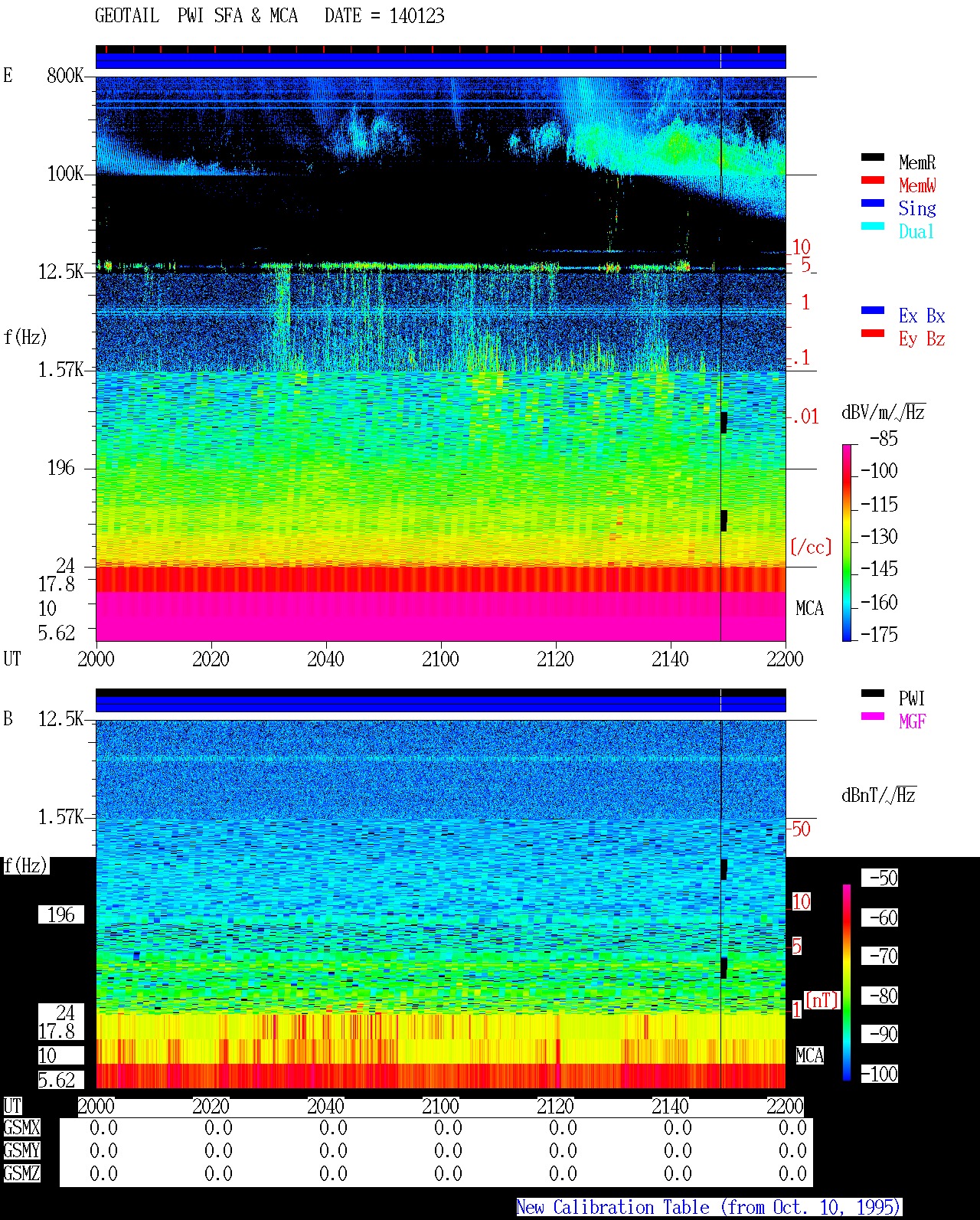
Task: Click the MGF legend label
Action: tap(912, 721)
